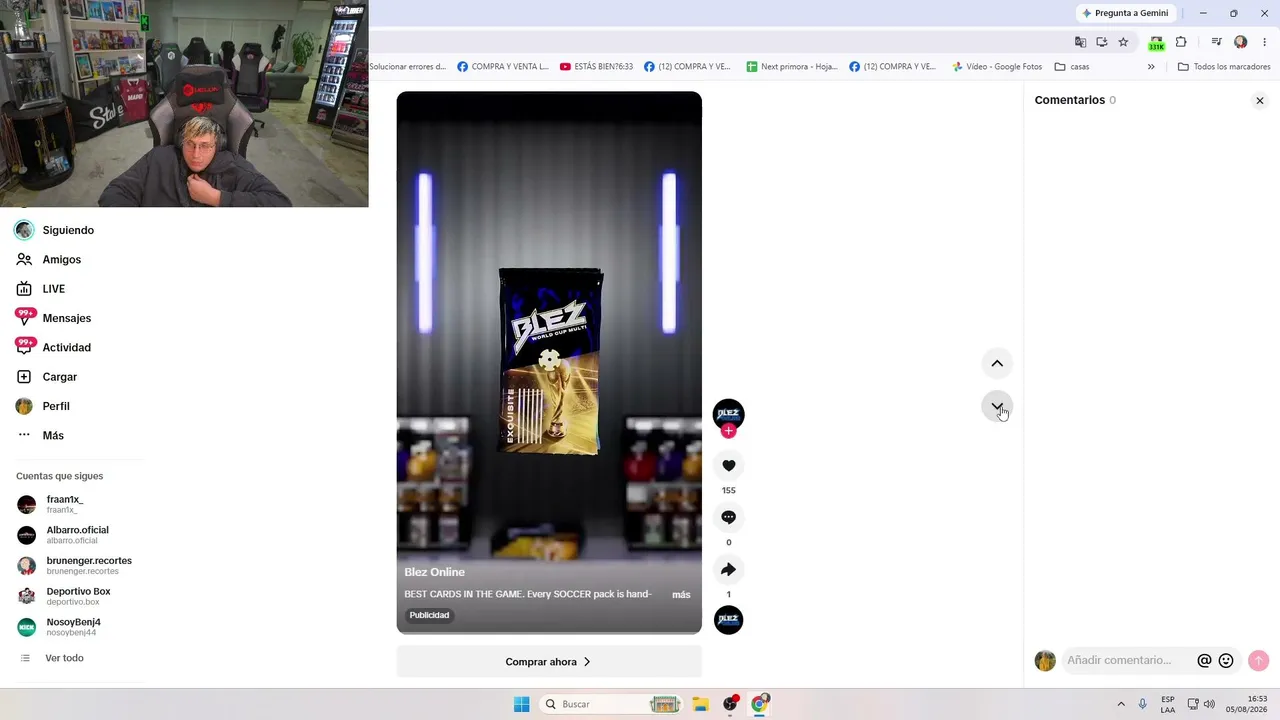Open the Blez profile avatar above the like button
Image resolution: width=1280 pixels, height=720 pixels.
[x=728, y=413]
